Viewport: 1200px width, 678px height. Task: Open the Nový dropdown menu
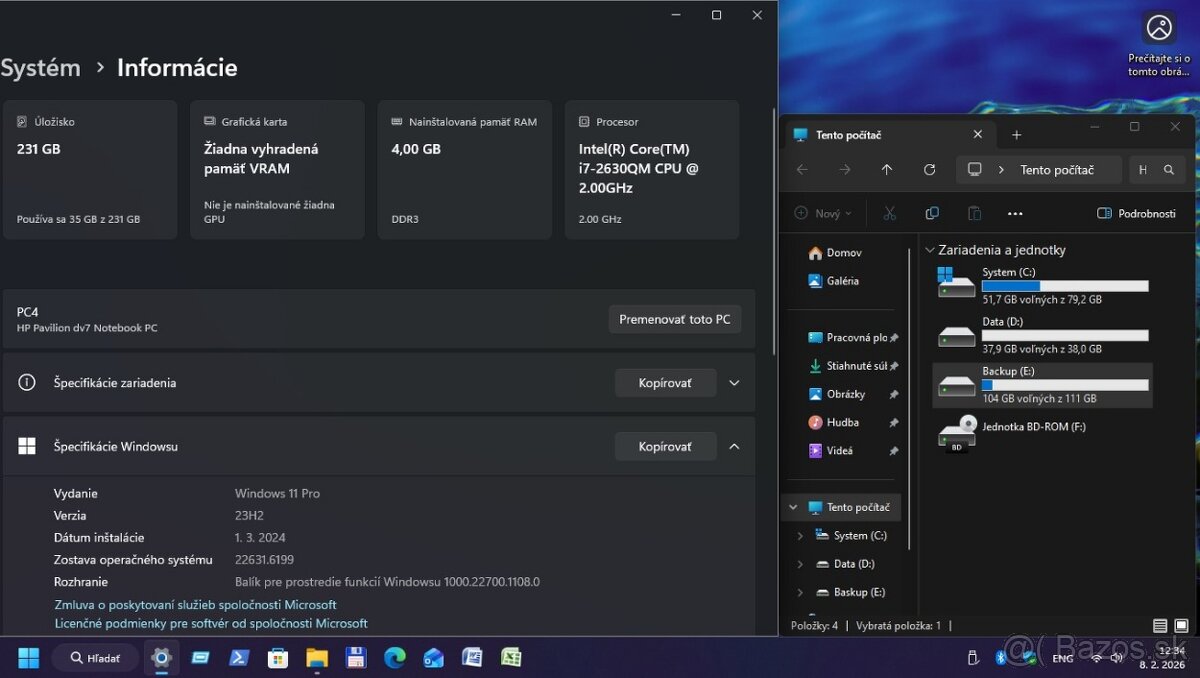tap(822, 213)
